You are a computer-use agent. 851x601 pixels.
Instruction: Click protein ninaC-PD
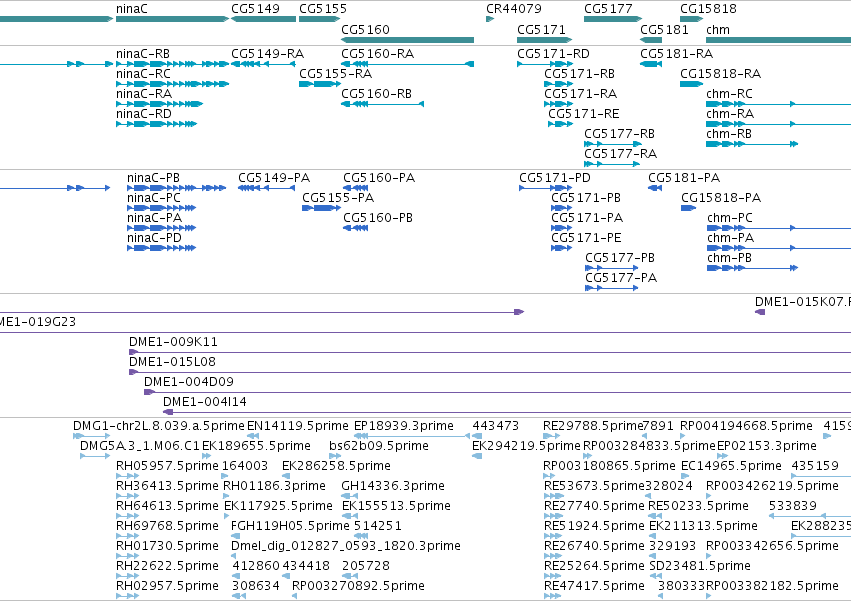coord(154,238)
